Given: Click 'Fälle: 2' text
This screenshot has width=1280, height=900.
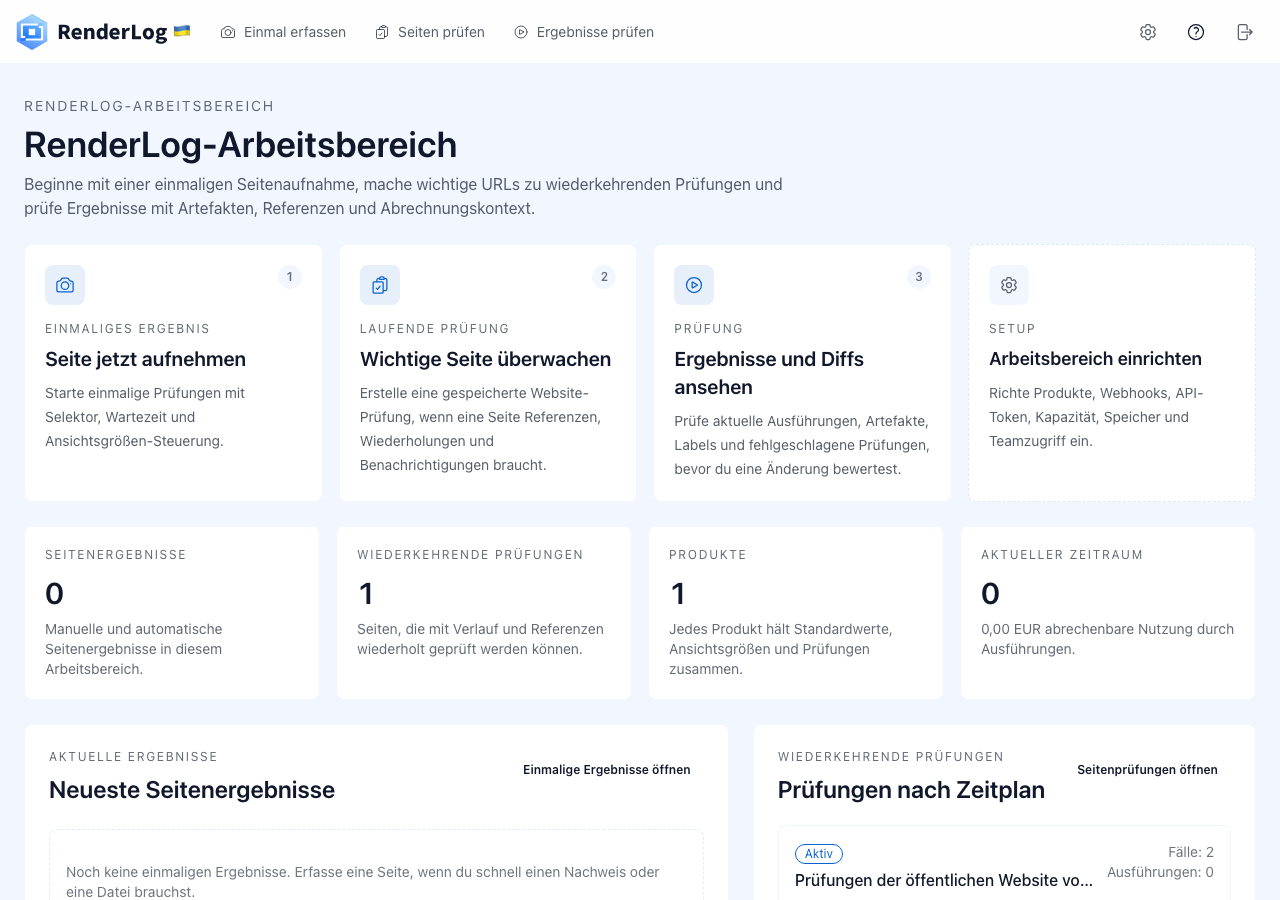Looking at the screenshot, I should pyautogui.click(x=1191, y=853).
